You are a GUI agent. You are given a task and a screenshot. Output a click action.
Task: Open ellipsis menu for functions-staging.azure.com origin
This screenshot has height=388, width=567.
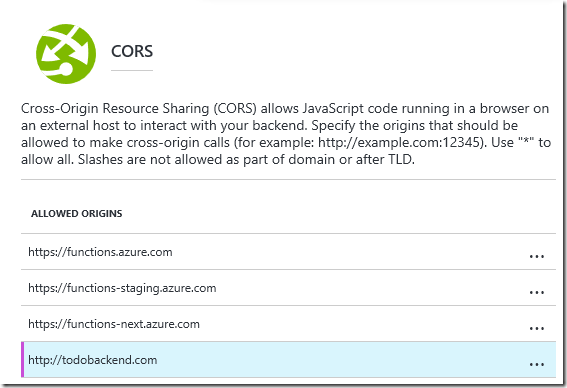[537, 293]
